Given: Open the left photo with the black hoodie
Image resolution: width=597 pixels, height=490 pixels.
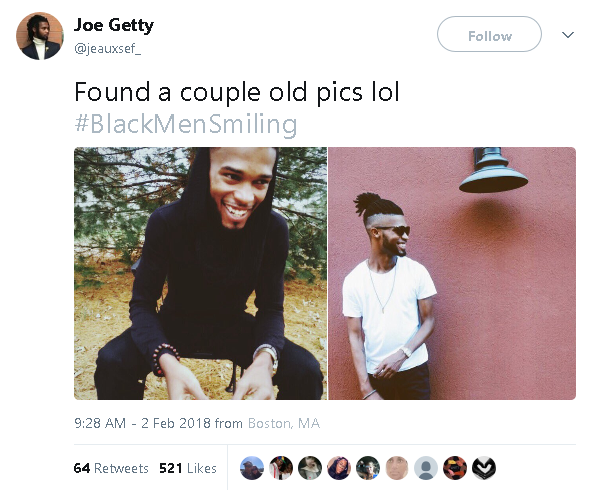Looking at the screenshot, I should tap(200, 273).
